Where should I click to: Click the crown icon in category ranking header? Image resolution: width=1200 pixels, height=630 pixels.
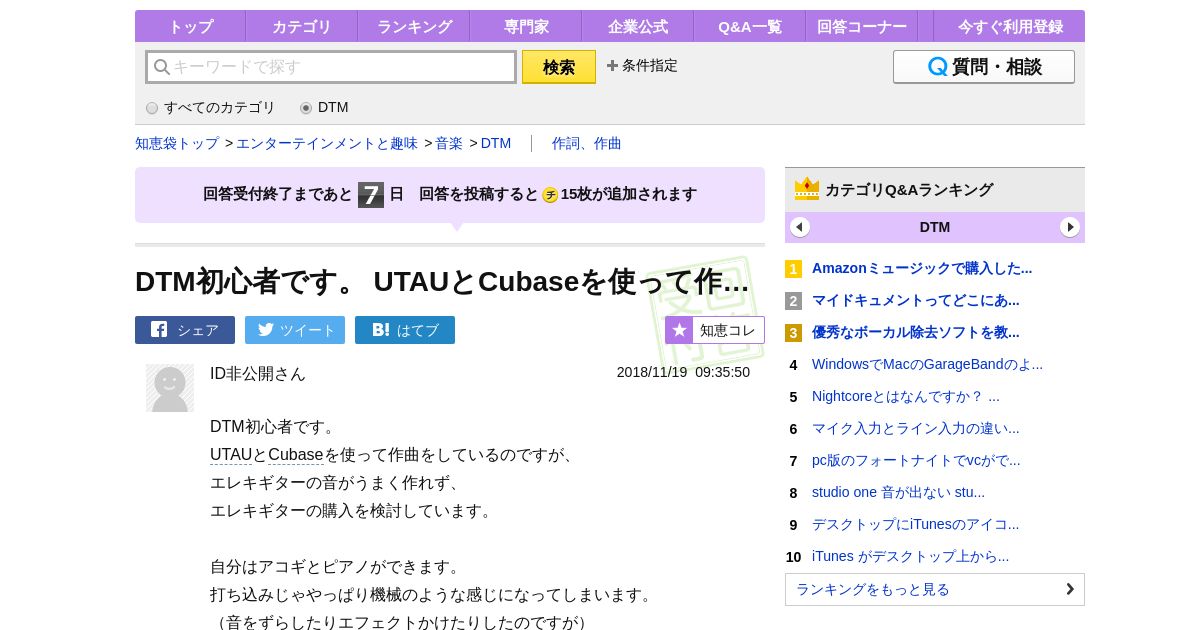click(x=807, y=189)
